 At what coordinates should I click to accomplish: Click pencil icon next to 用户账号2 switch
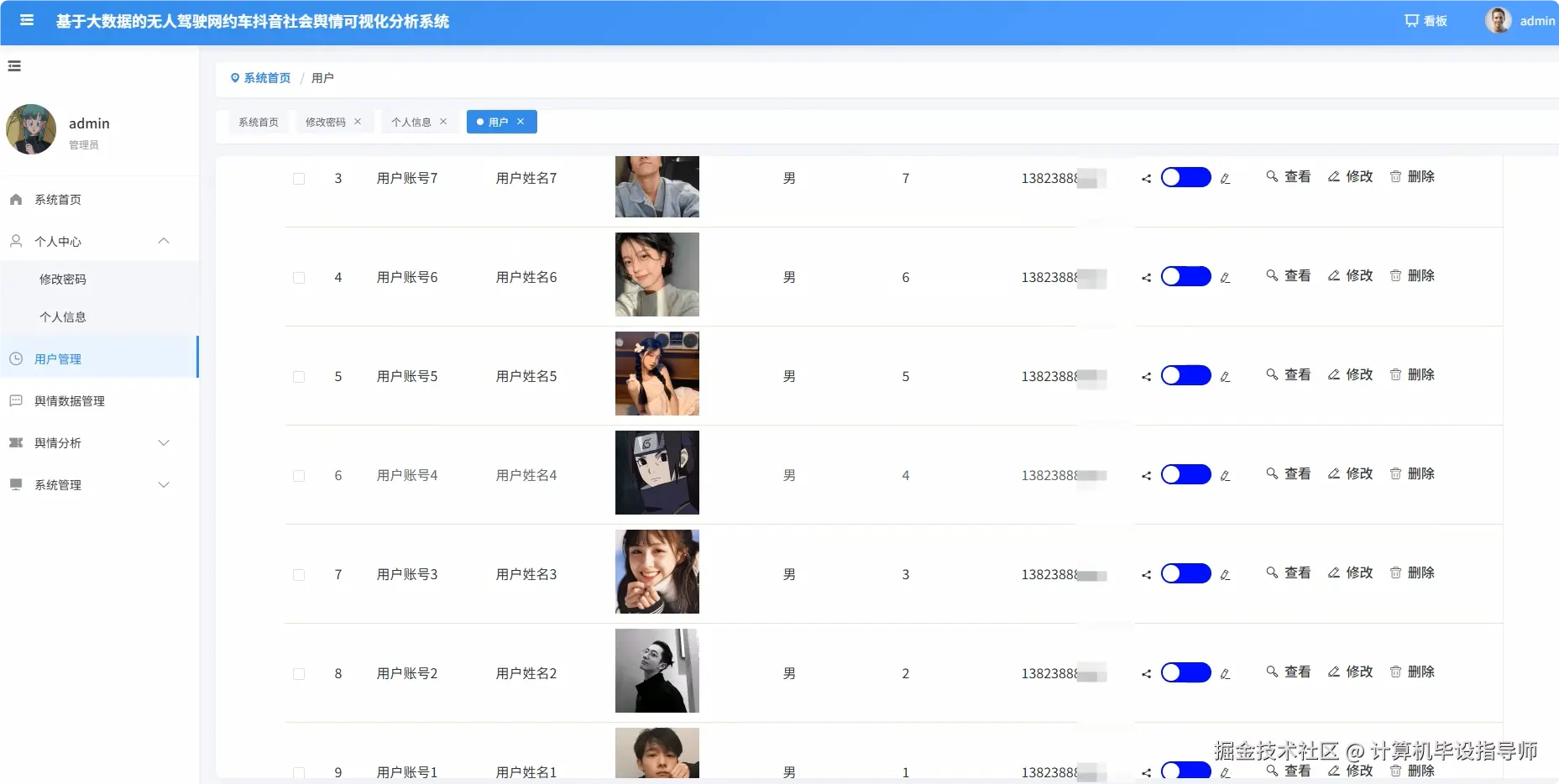[x=1226, y=674]
